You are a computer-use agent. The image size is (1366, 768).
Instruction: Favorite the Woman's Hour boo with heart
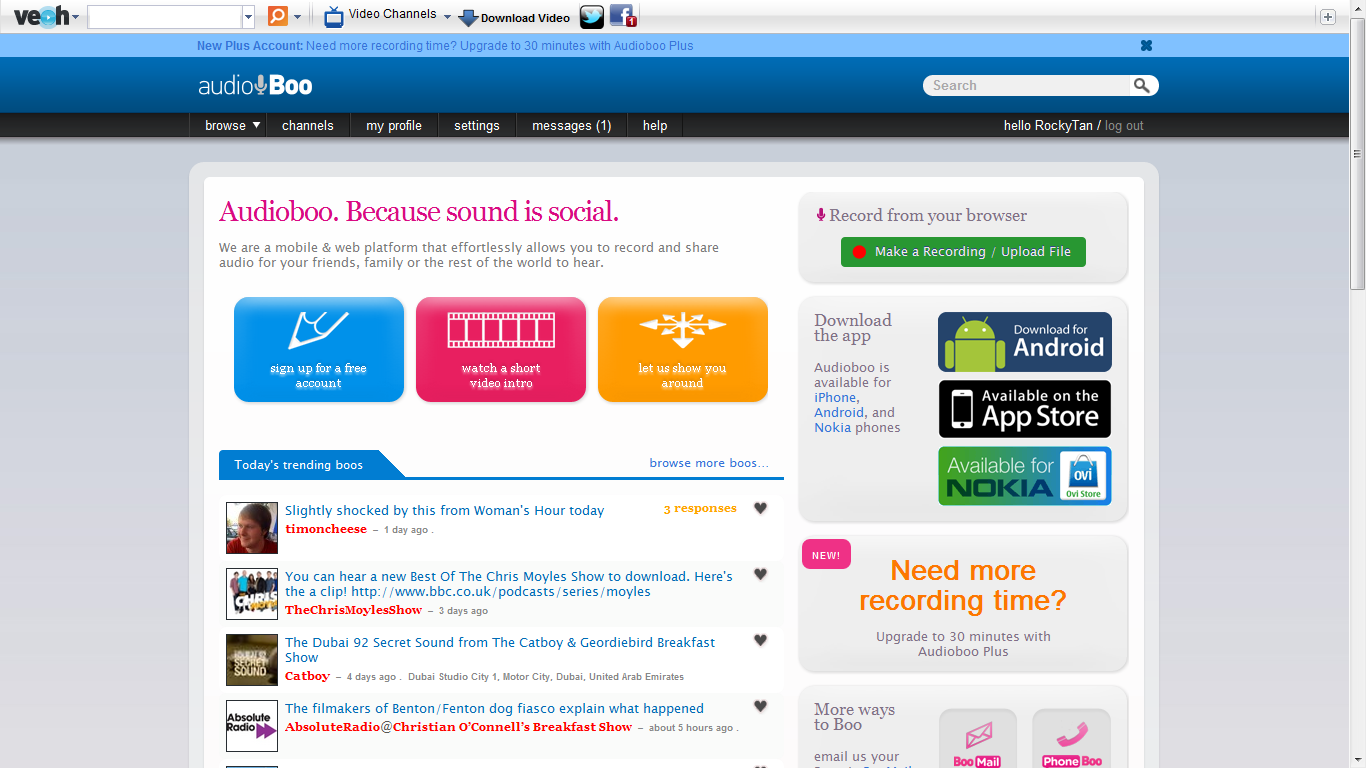point(760,508)
